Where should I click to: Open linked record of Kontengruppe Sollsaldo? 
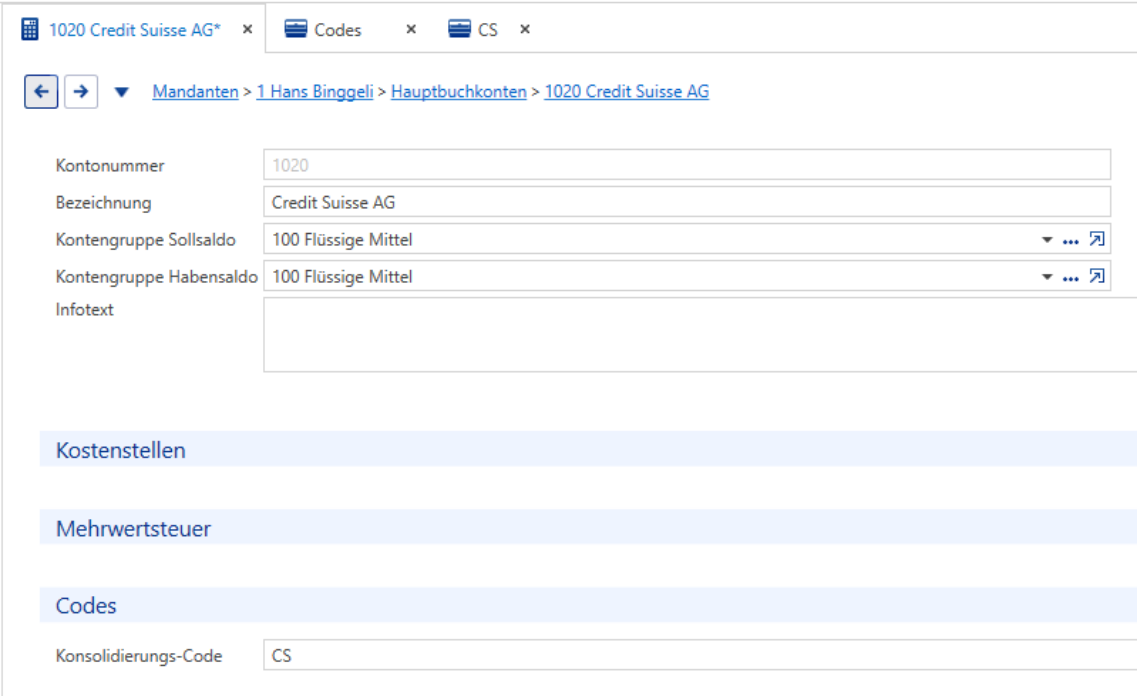click(1096, 239)
